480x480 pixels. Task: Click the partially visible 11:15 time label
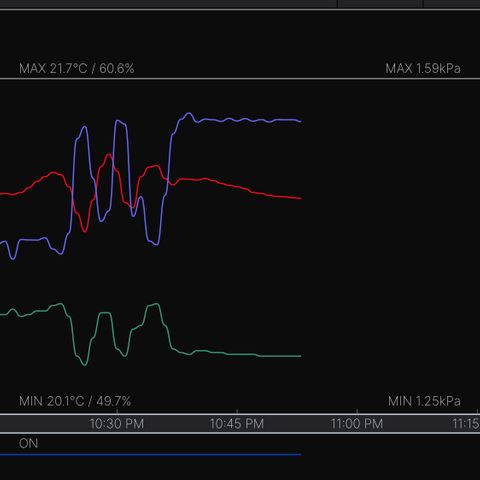[466, 424]
